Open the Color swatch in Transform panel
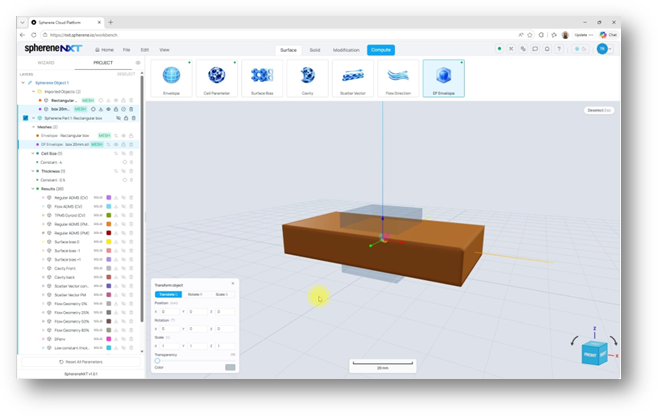 pyautogui.click(x=230, y=367)
